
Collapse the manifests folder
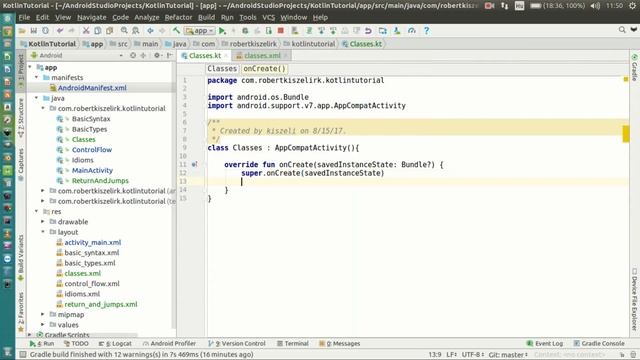[x=36, y=77]
